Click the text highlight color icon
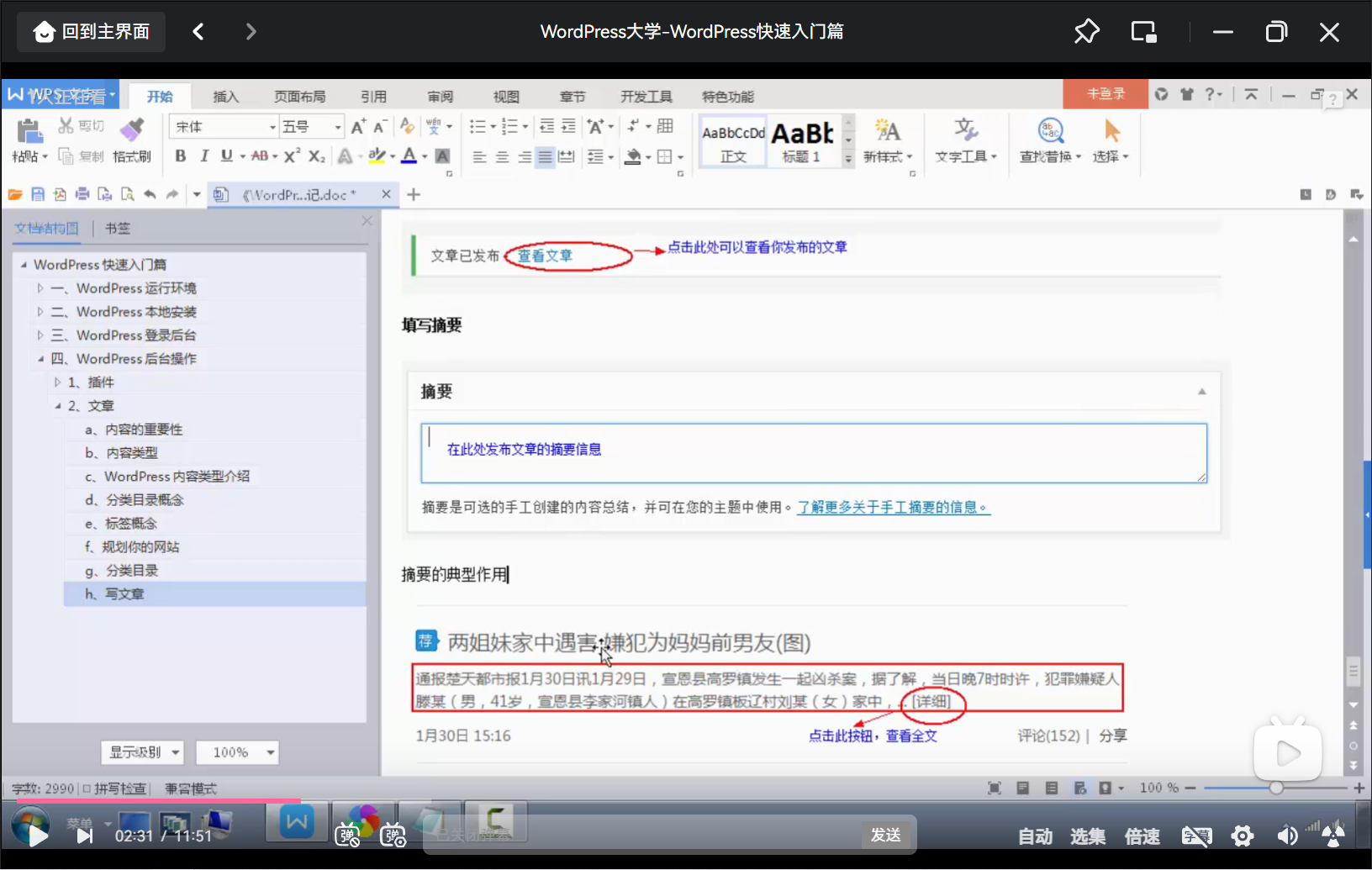1372x870 pixels. (x=377, y=156)
